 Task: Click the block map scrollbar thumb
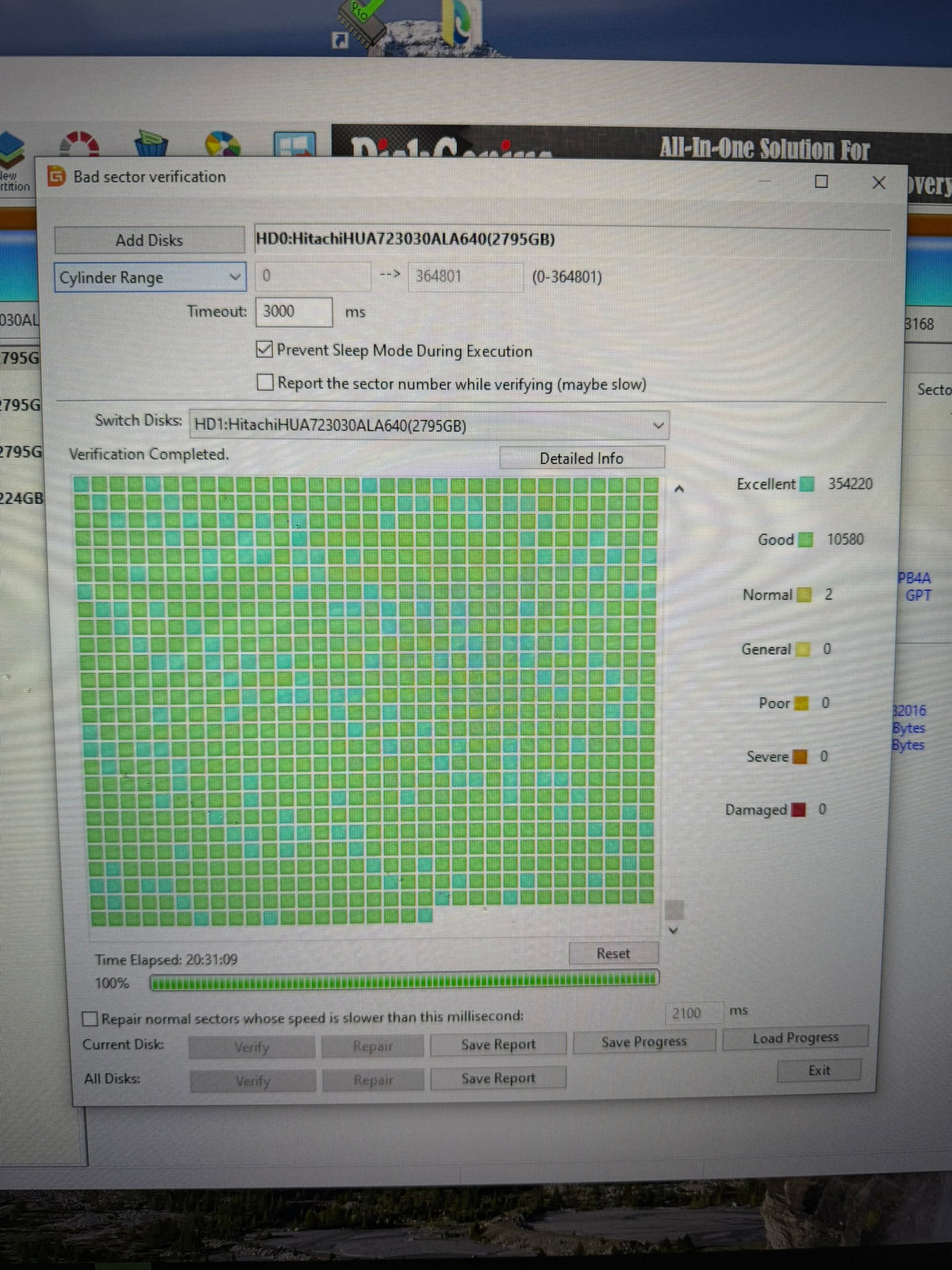pyautogui.click(x=674, y=909)
